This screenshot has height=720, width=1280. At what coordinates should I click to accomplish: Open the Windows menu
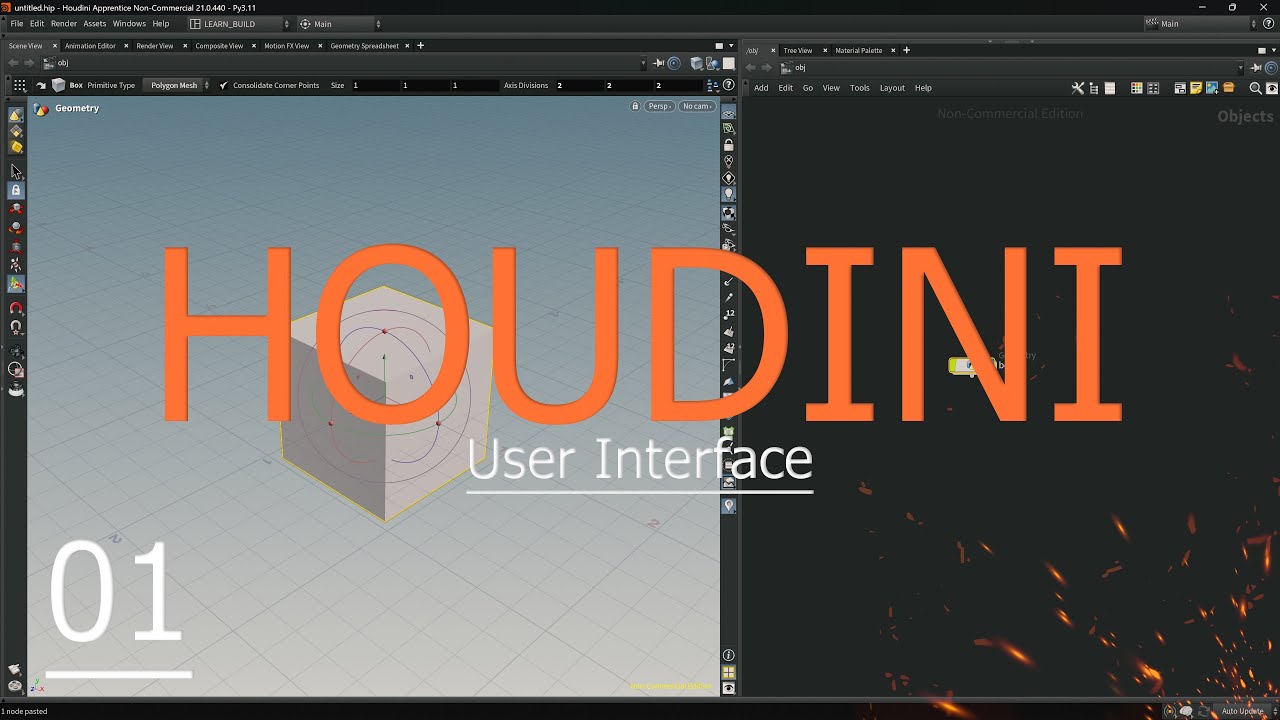pos(129,23)
